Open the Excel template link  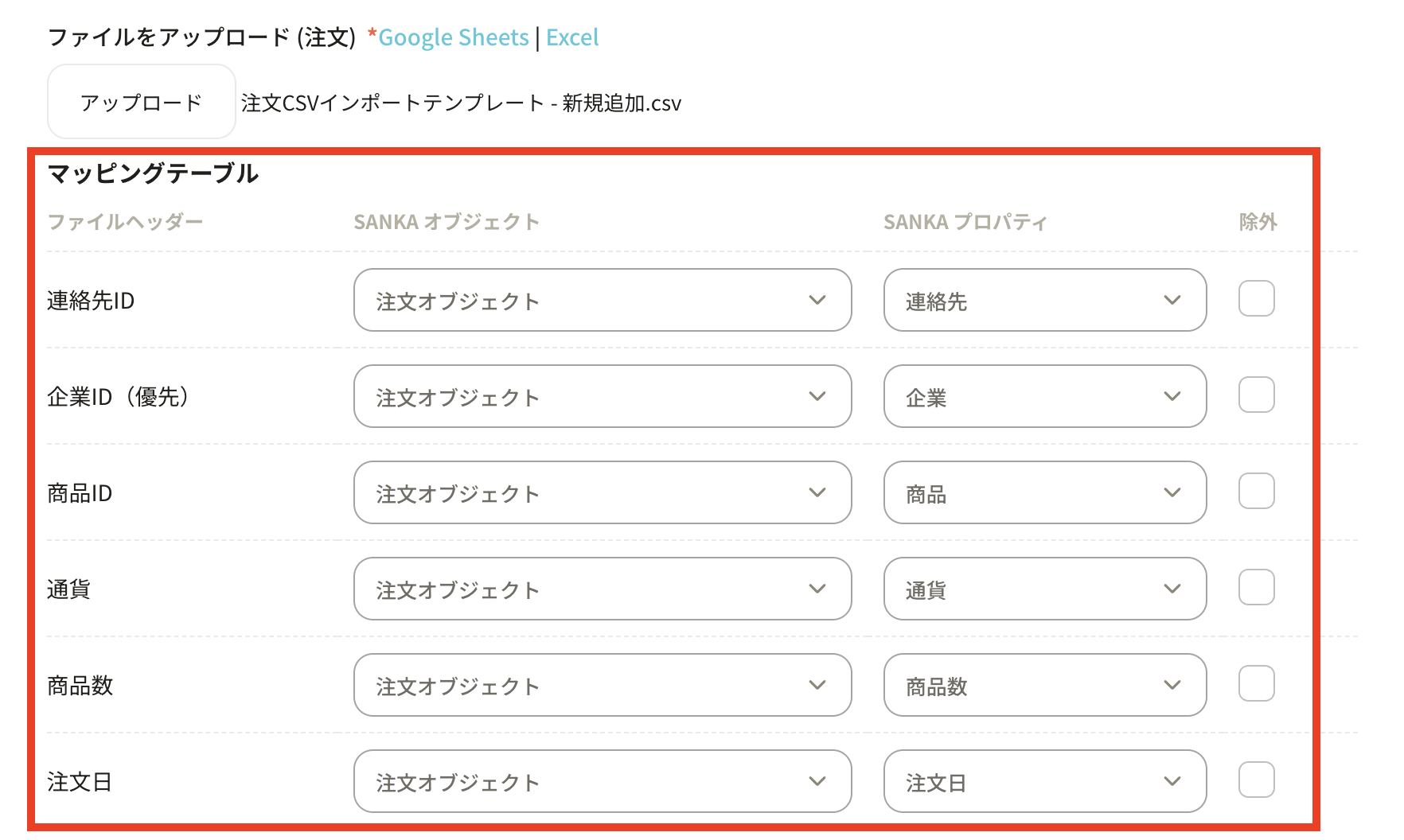(x=572, y=37)
